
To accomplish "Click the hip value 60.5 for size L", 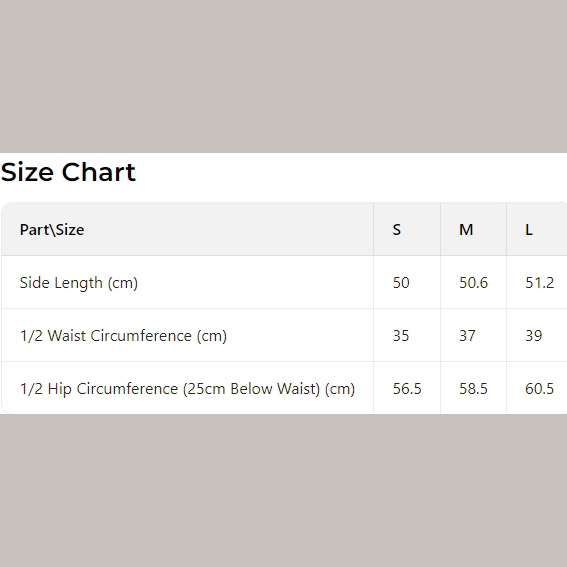I will click(540, 389).
